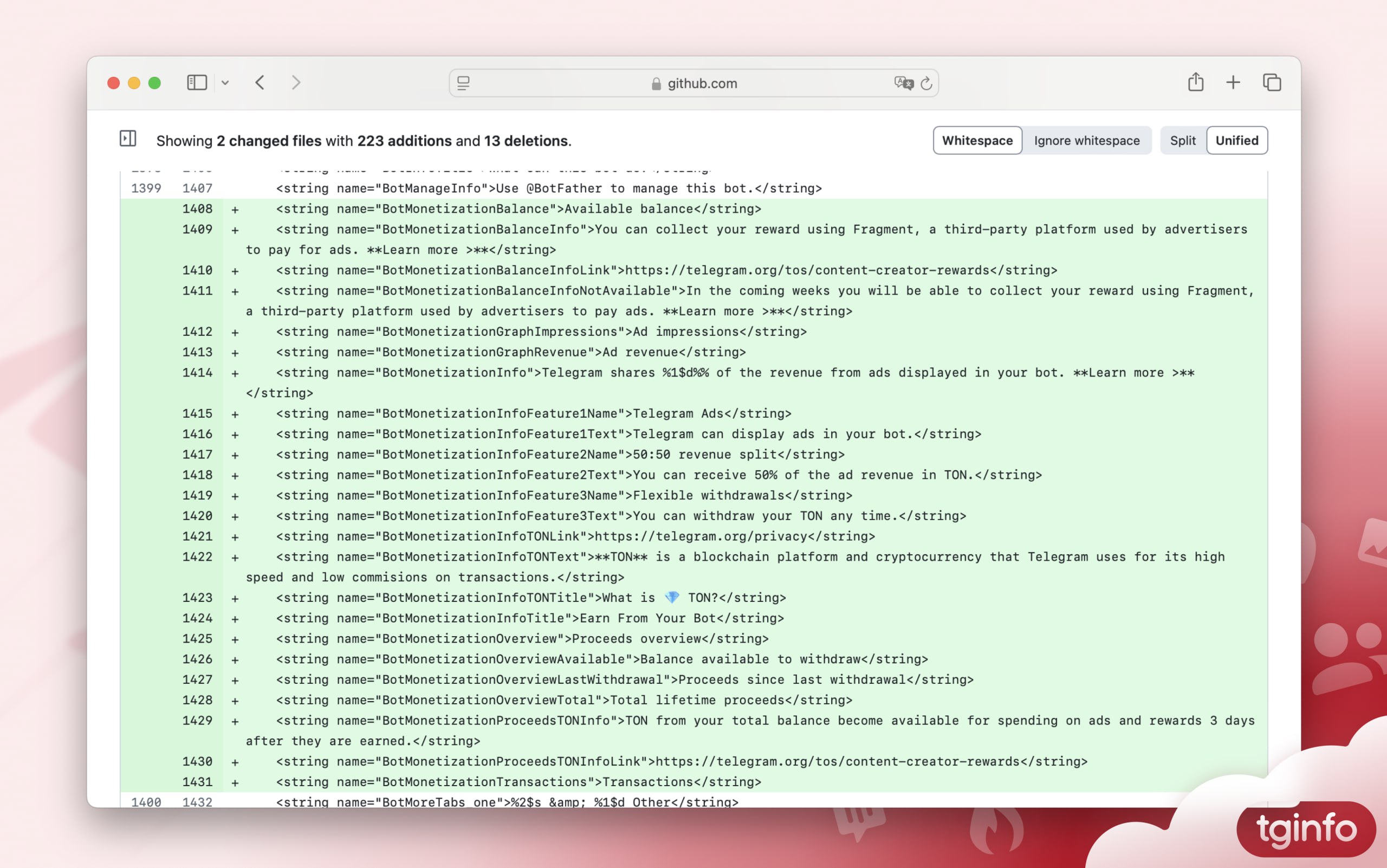Click line number 1414
Image resolution: width=1387 pixels, height=868 pixels.
[197, 373]
